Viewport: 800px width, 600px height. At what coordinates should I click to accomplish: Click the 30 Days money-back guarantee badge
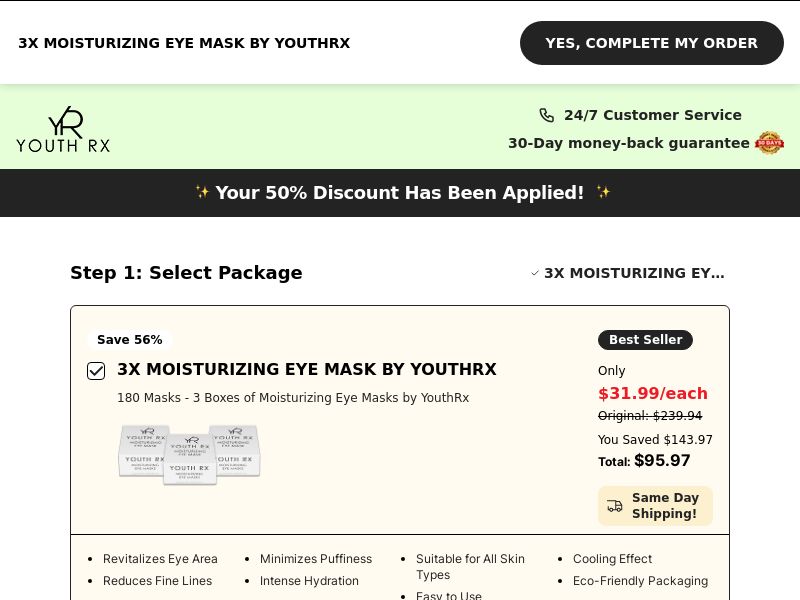tap(769, 143)
